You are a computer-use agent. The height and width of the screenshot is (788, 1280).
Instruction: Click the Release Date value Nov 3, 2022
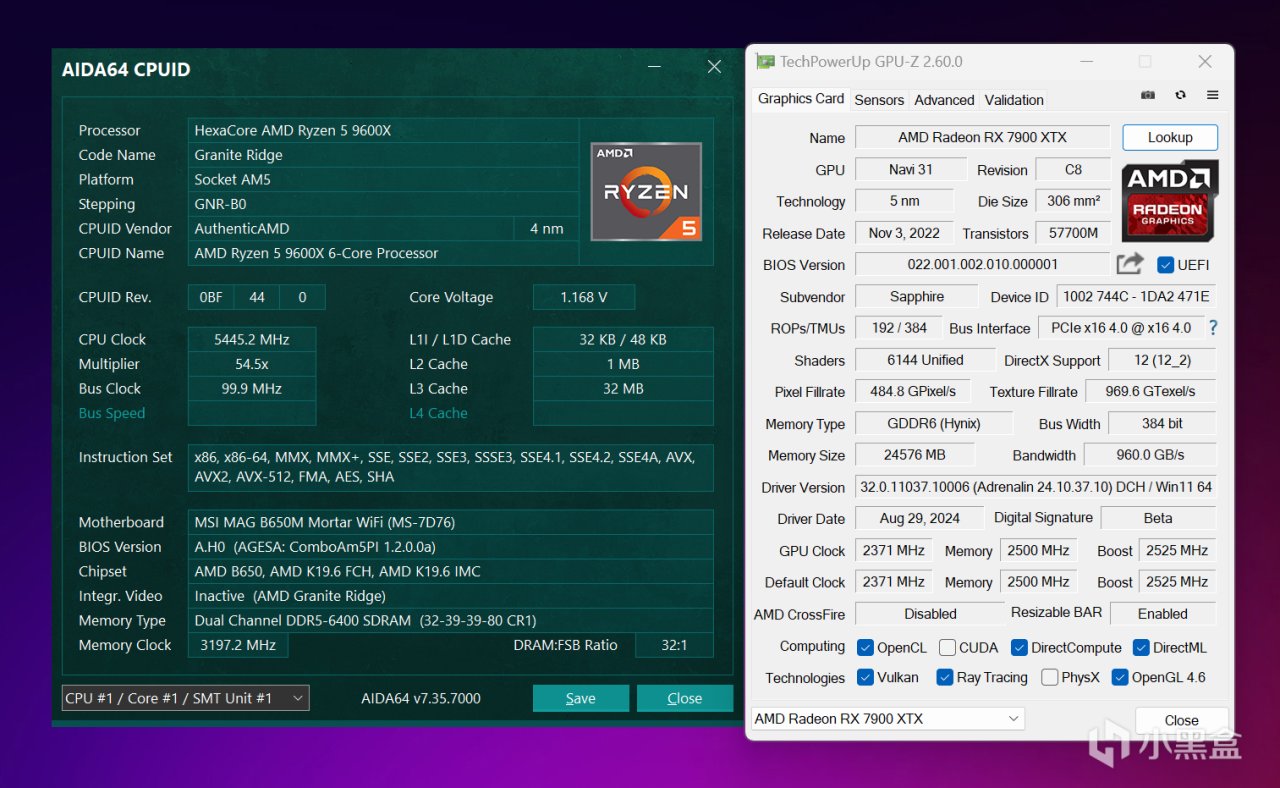click(x=904, y=233)
